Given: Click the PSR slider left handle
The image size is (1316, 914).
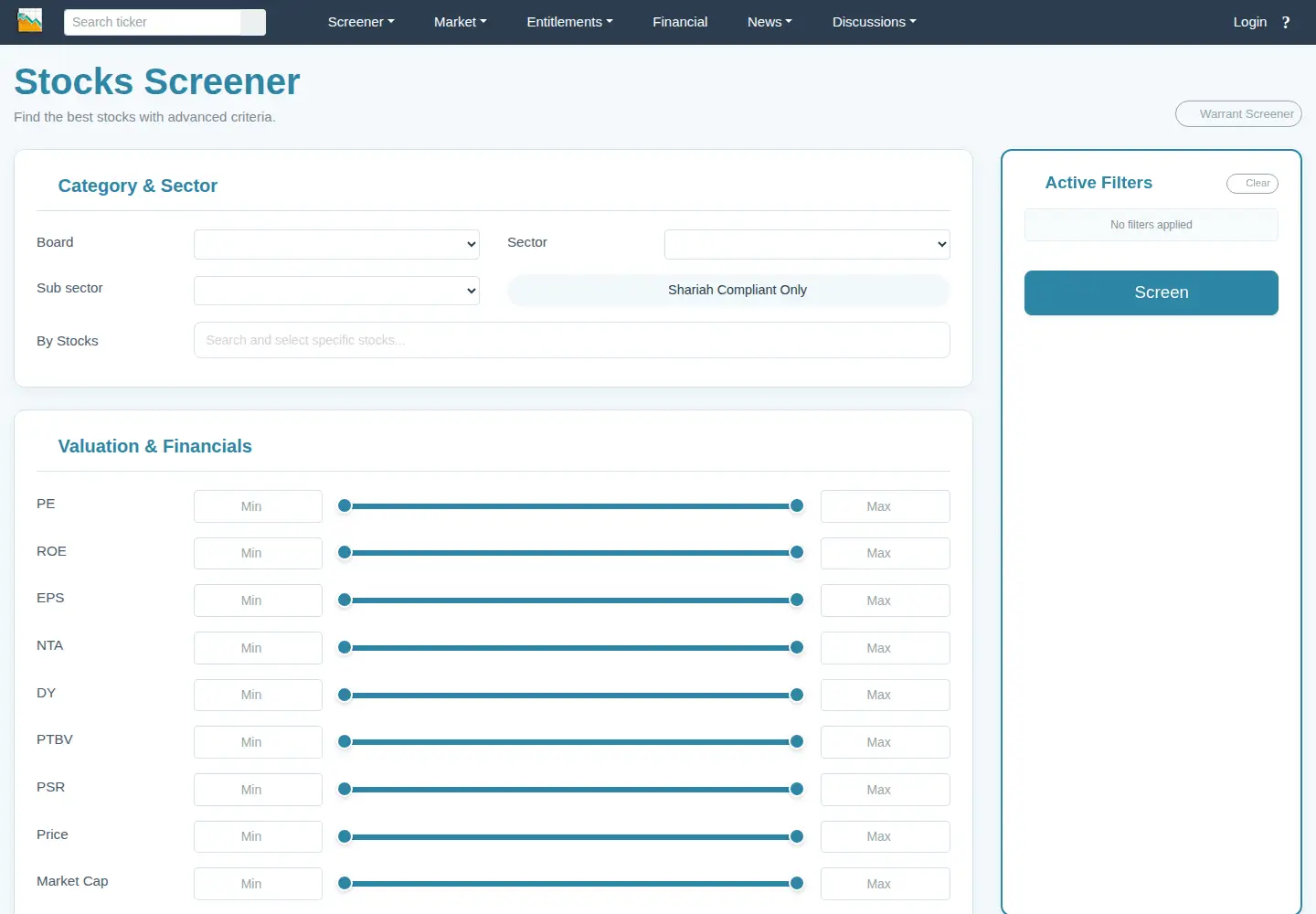Looking at the screenshot, I should 345,789.
